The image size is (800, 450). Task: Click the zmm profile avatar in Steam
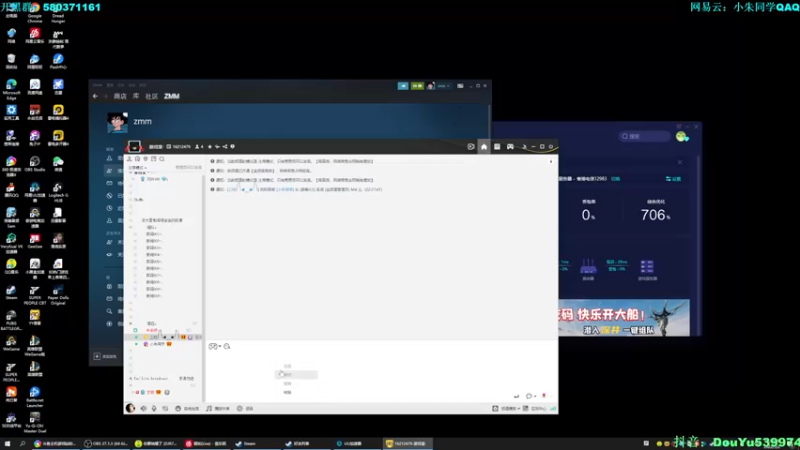click(117, 122)
